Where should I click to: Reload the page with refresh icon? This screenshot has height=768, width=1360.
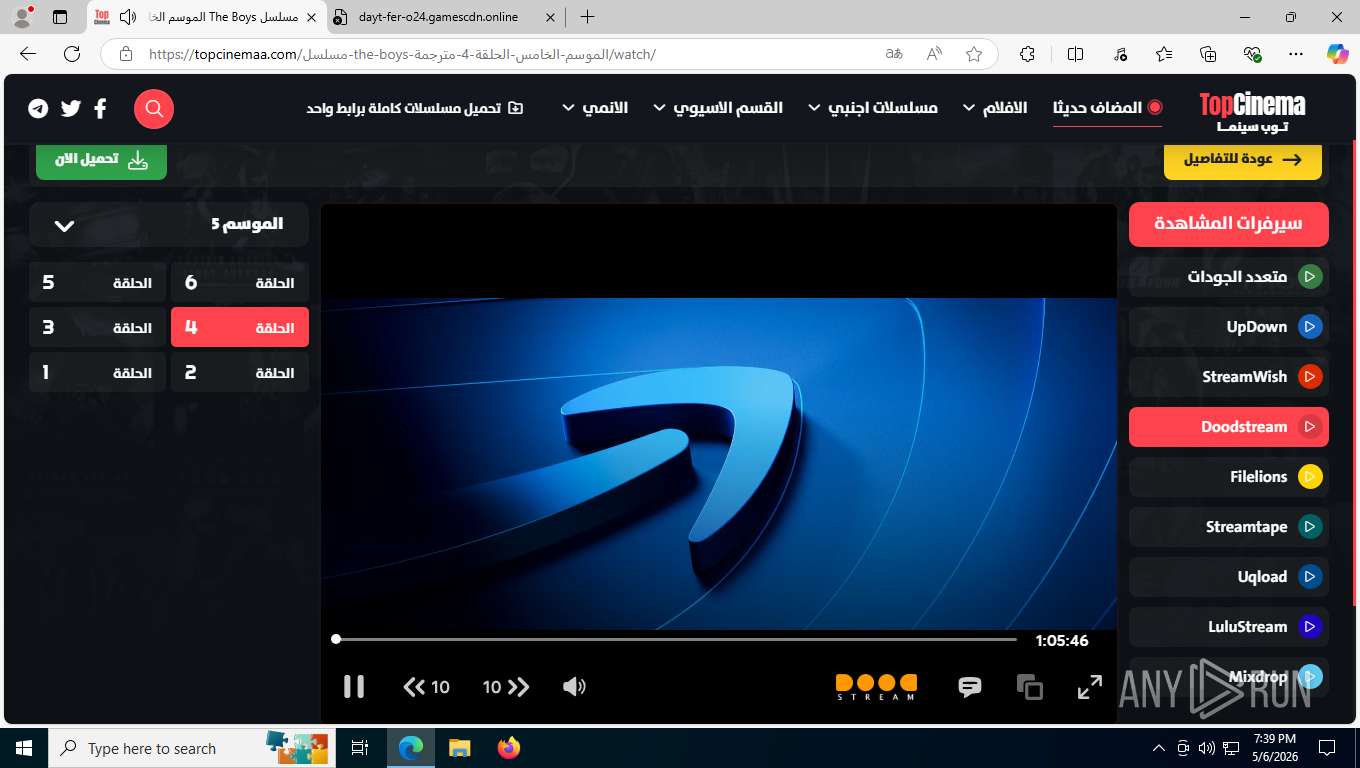click(x=72, y=54)
